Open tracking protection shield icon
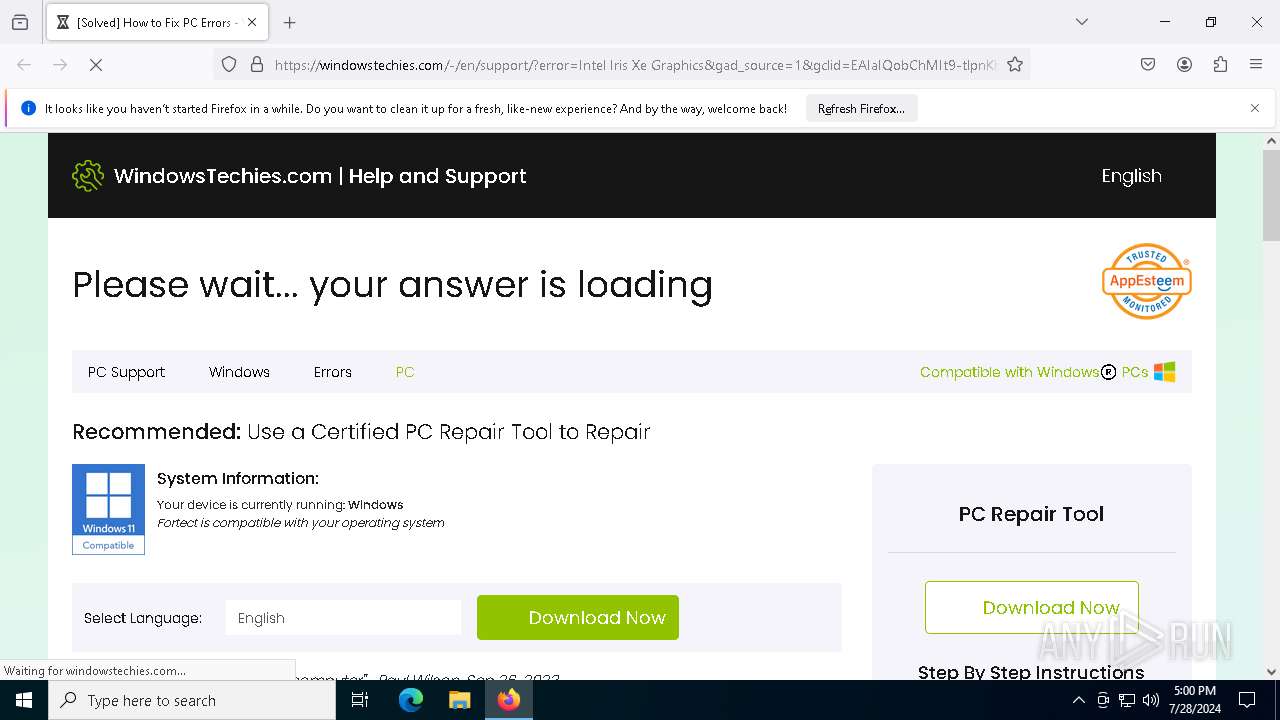The image size is (1280, 720). [229, 64]
